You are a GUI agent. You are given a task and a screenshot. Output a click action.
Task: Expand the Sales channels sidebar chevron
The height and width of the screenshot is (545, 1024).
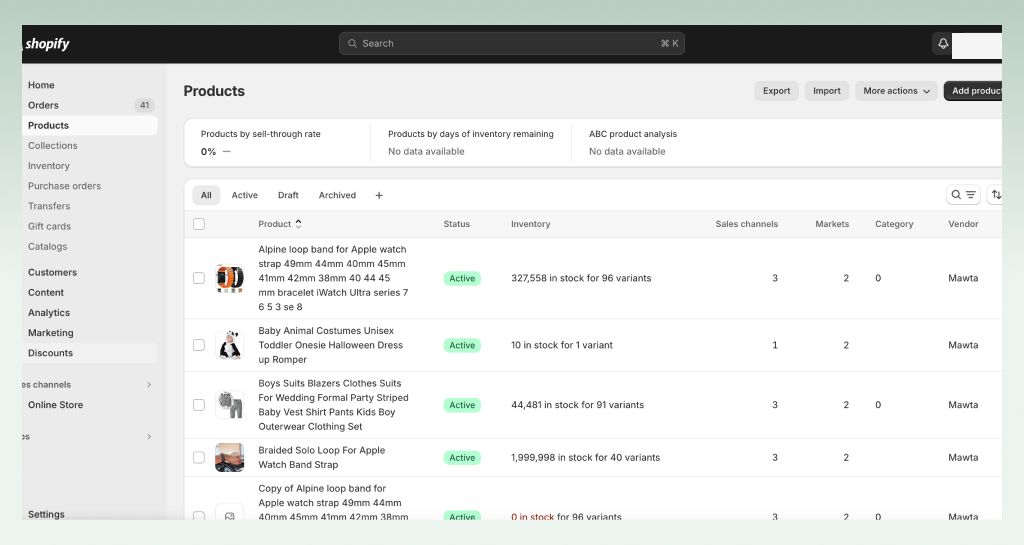[149, 384]
